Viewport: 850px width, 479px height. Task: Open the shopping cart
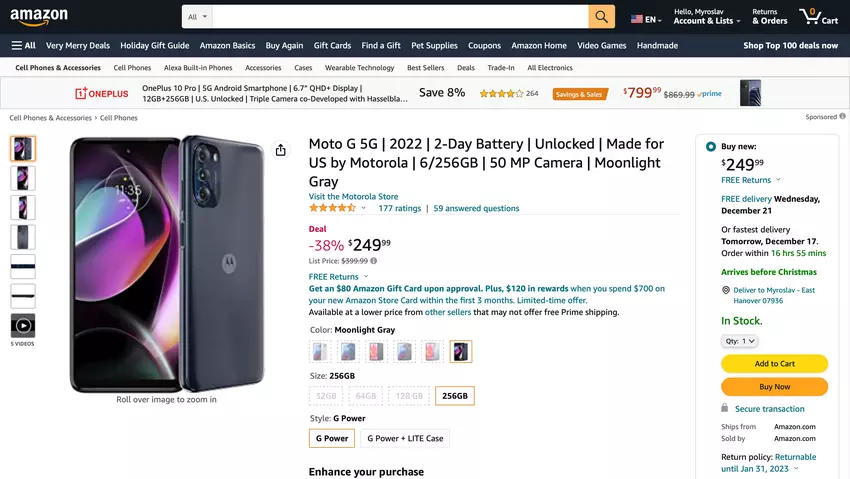click(818, 17)
